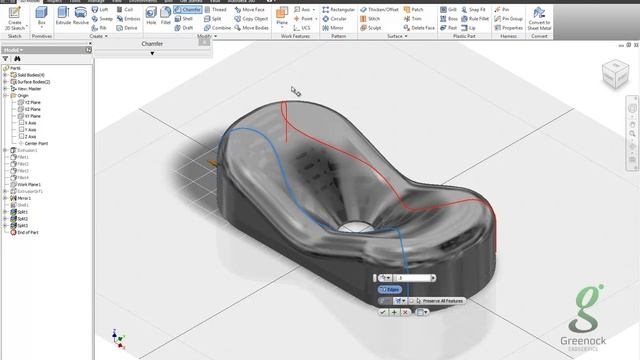Choose the Split tool
This screenshot has width=640, height=360.
[x=213, y=19]
